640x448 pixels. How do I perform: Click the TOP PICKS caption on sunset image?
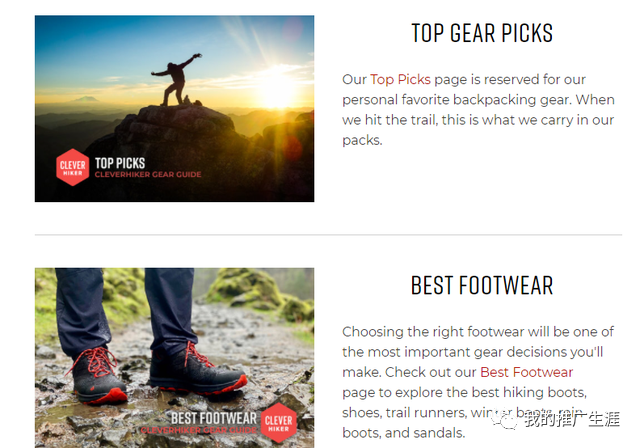point(120,163)
